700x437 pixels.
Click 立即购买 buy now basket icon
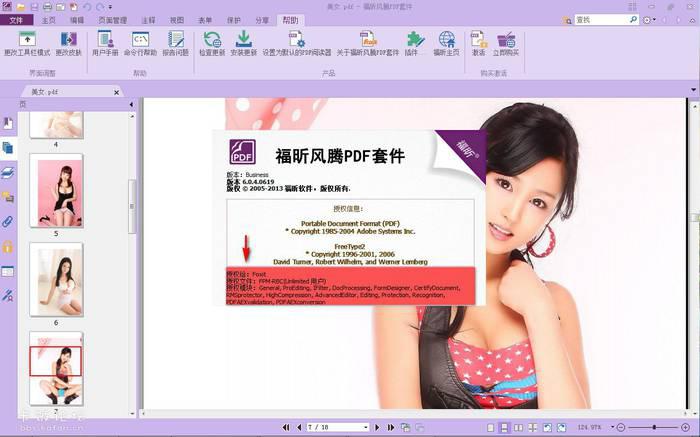(506, 39)
